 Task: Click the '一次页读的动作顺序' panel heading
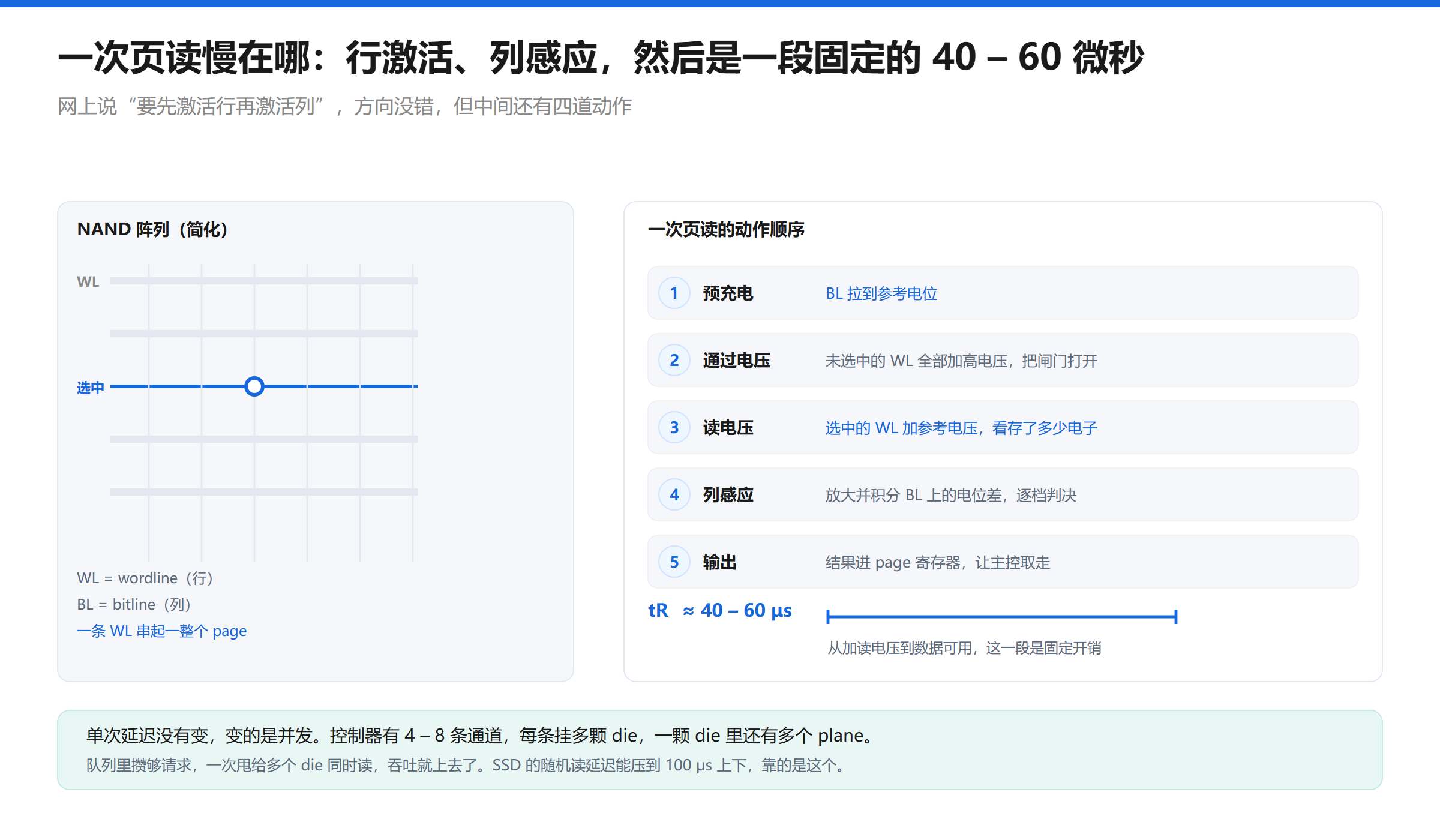pyautogui.click(x=726, y=229)
